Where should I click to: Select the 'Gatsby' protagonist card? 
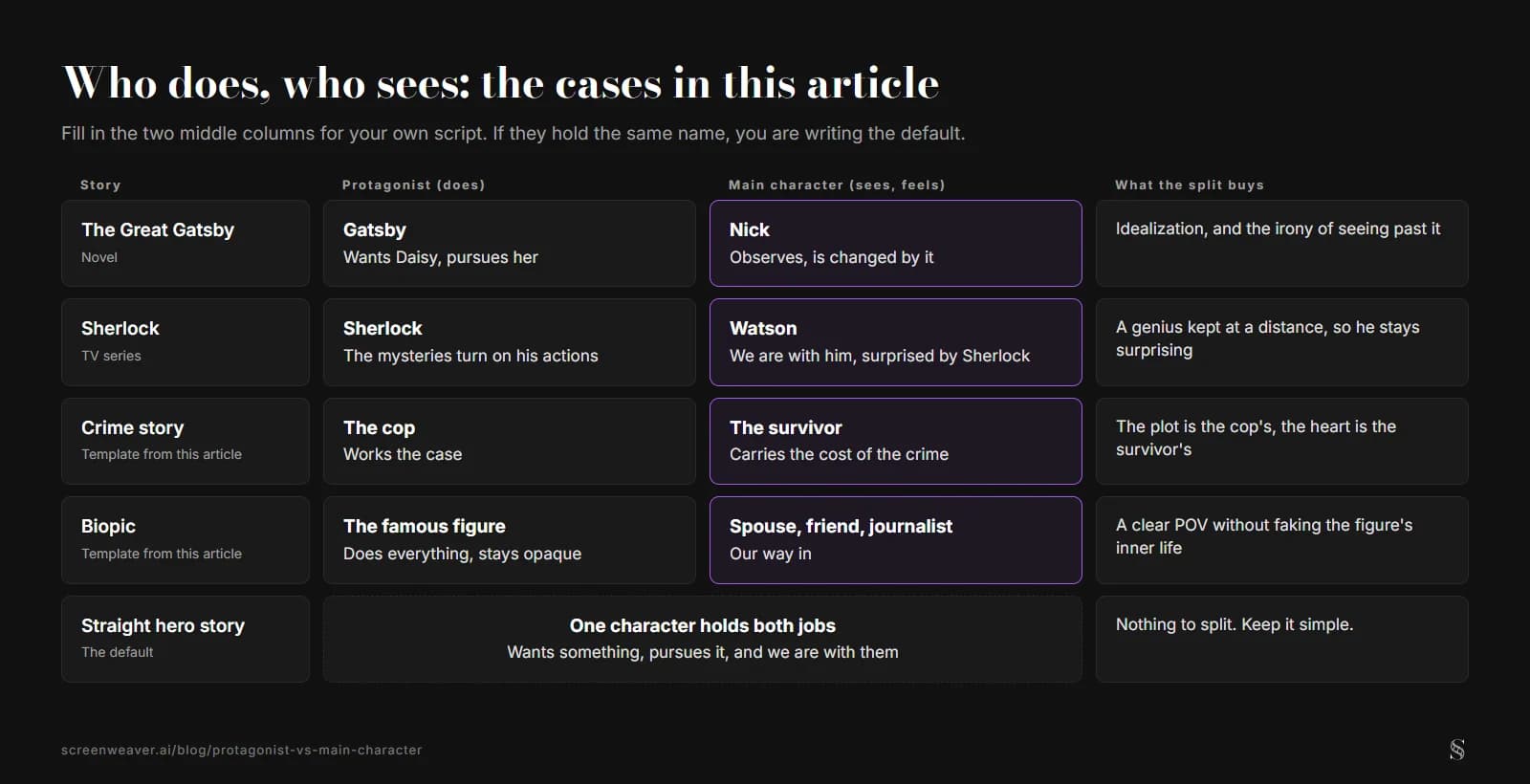tap(509, 243)
